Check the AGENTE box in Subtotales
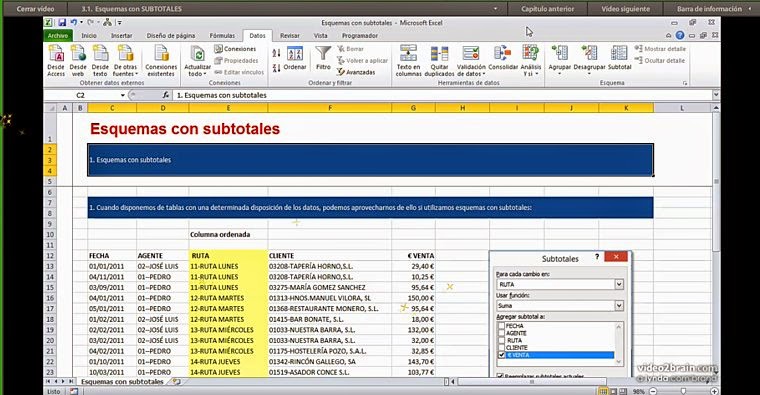Screen dimensions: 760x395 pyautogui.click(x=502, y=333)
